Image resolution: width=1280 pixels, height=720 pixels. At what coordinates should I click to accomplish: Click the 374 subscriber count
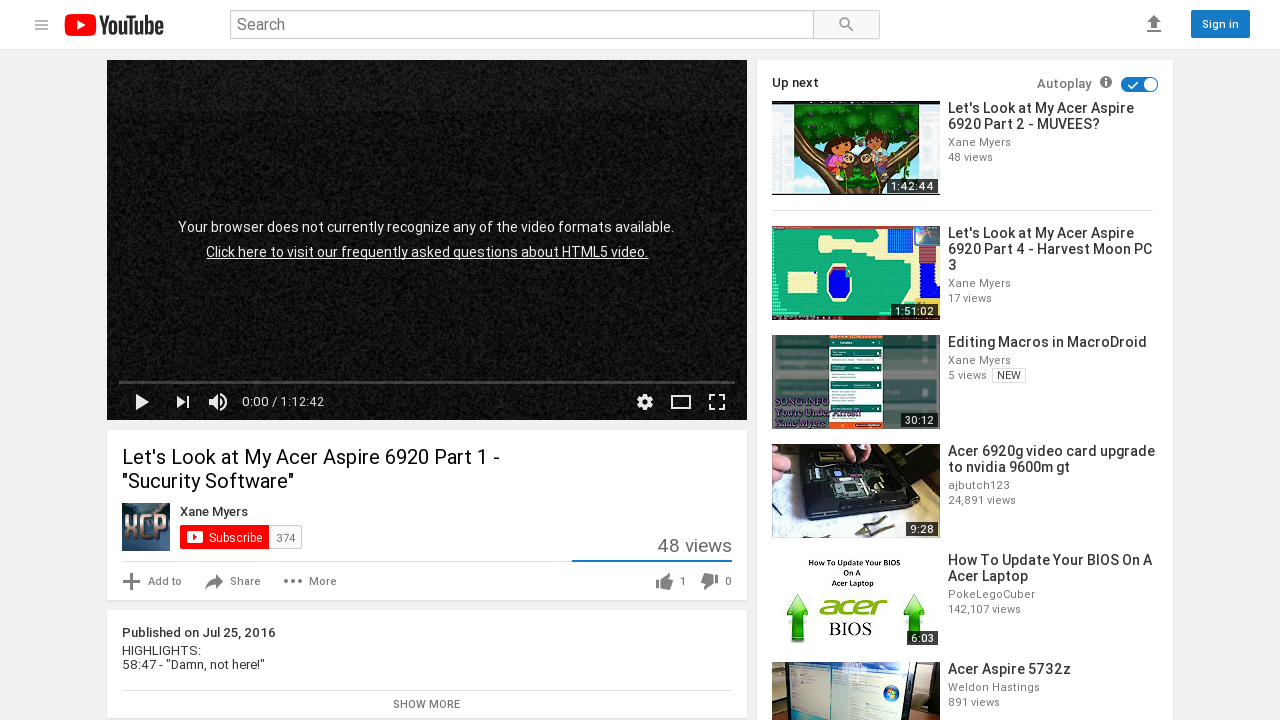click(286, 537)
